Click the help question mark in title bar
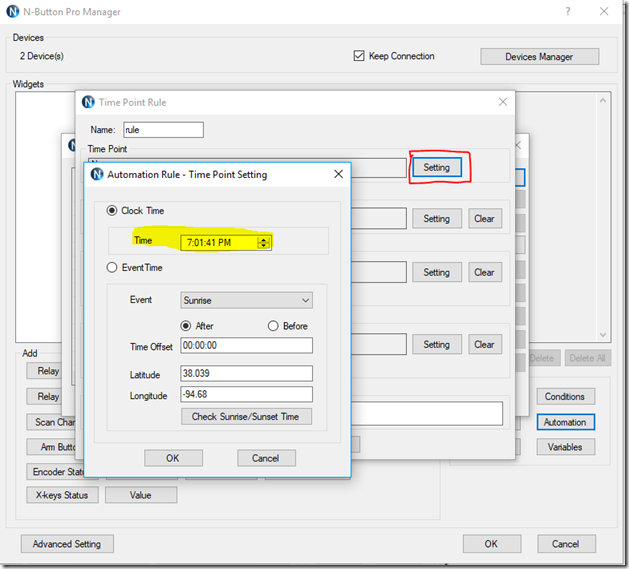Viewport: 629px width, 569px height. [x=568, y=12]
